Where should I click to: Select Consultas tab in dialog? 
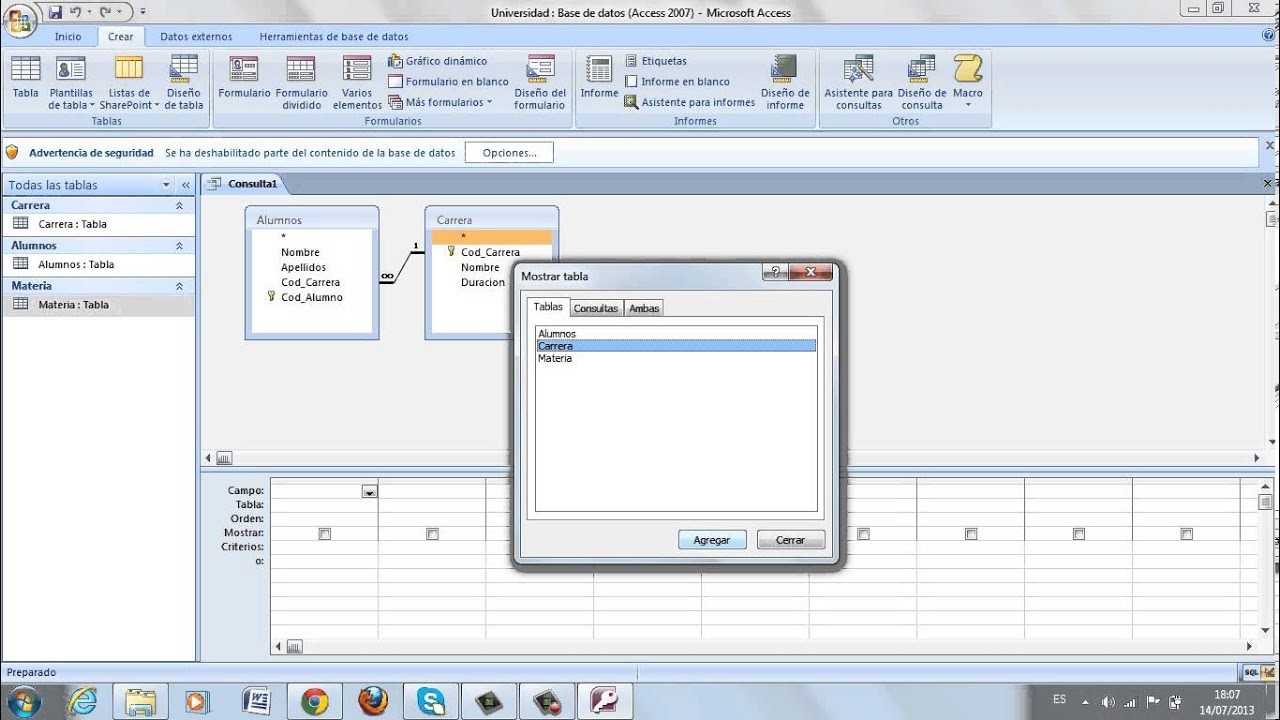point(595,308)
